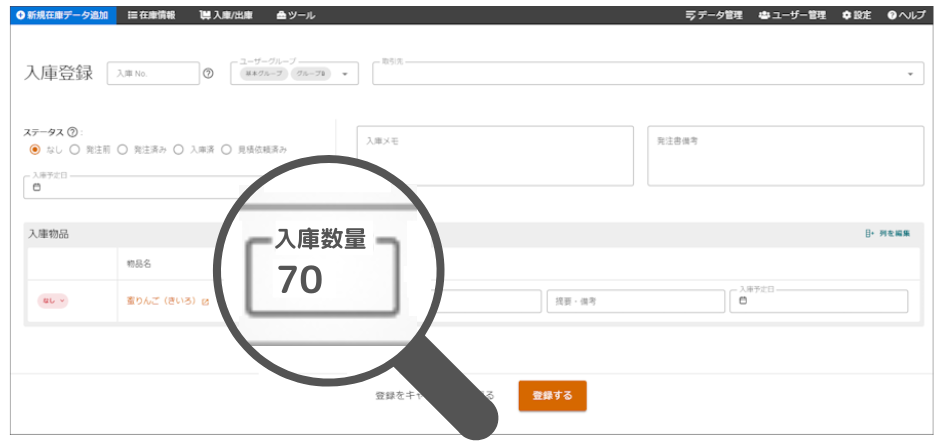Click into the 入庫メモ text area
This screenshot has width=942, height=441.
[495, 156]
